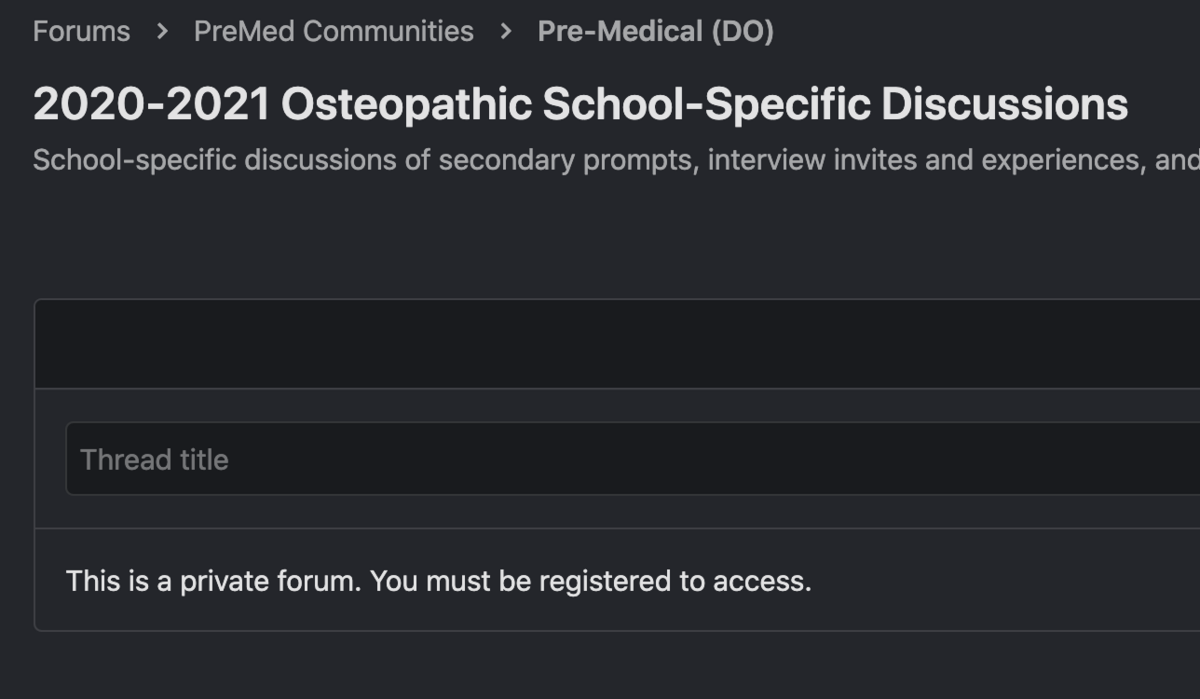Image resolution: width=1200 pixels, height=699 pixels.
Task: Click the empty dark bar above Thread title
Action: coord(617,344)
